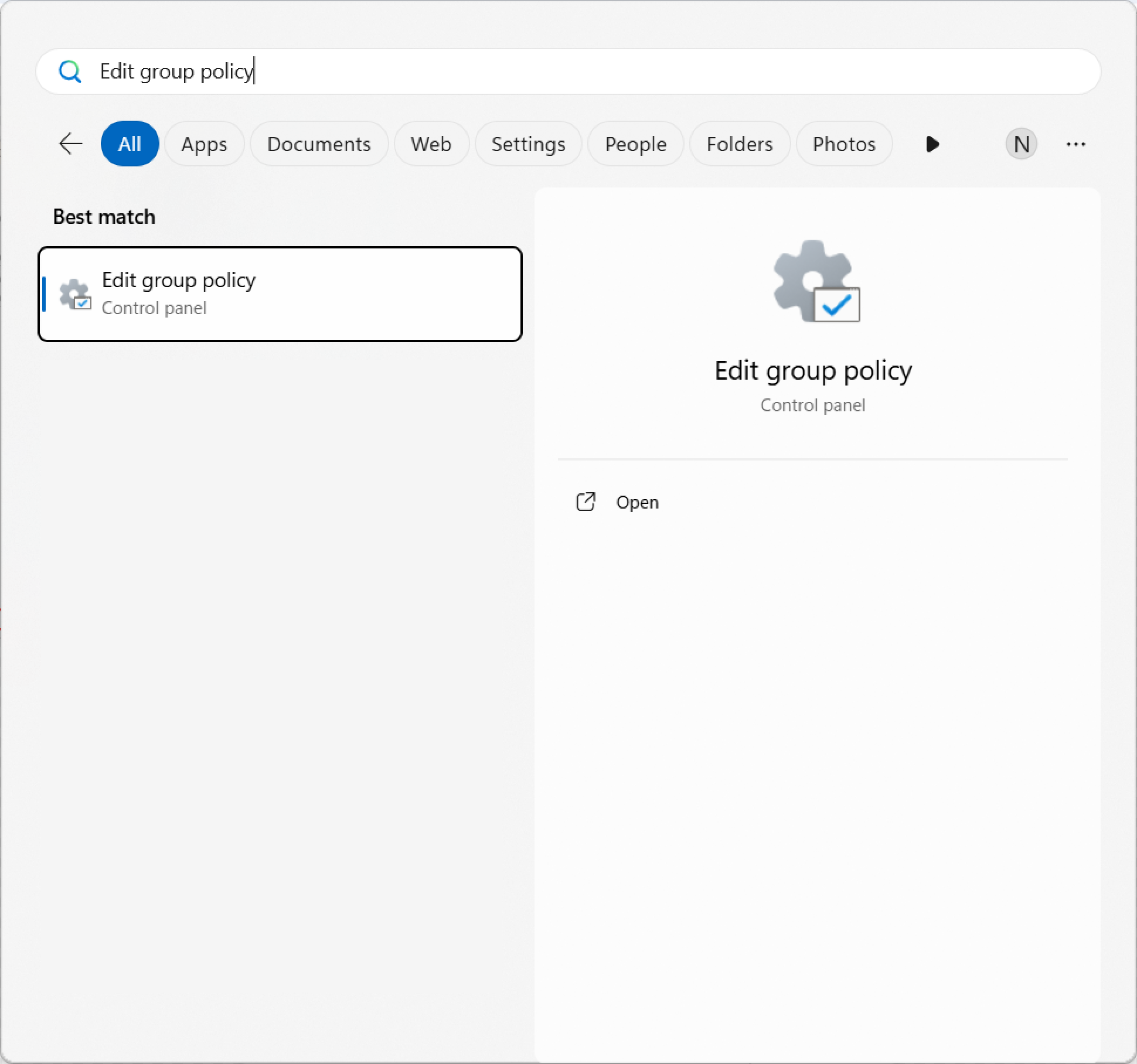The image size is (1137, 1064).
Task: Select the All filter tab
Action: 130,144
